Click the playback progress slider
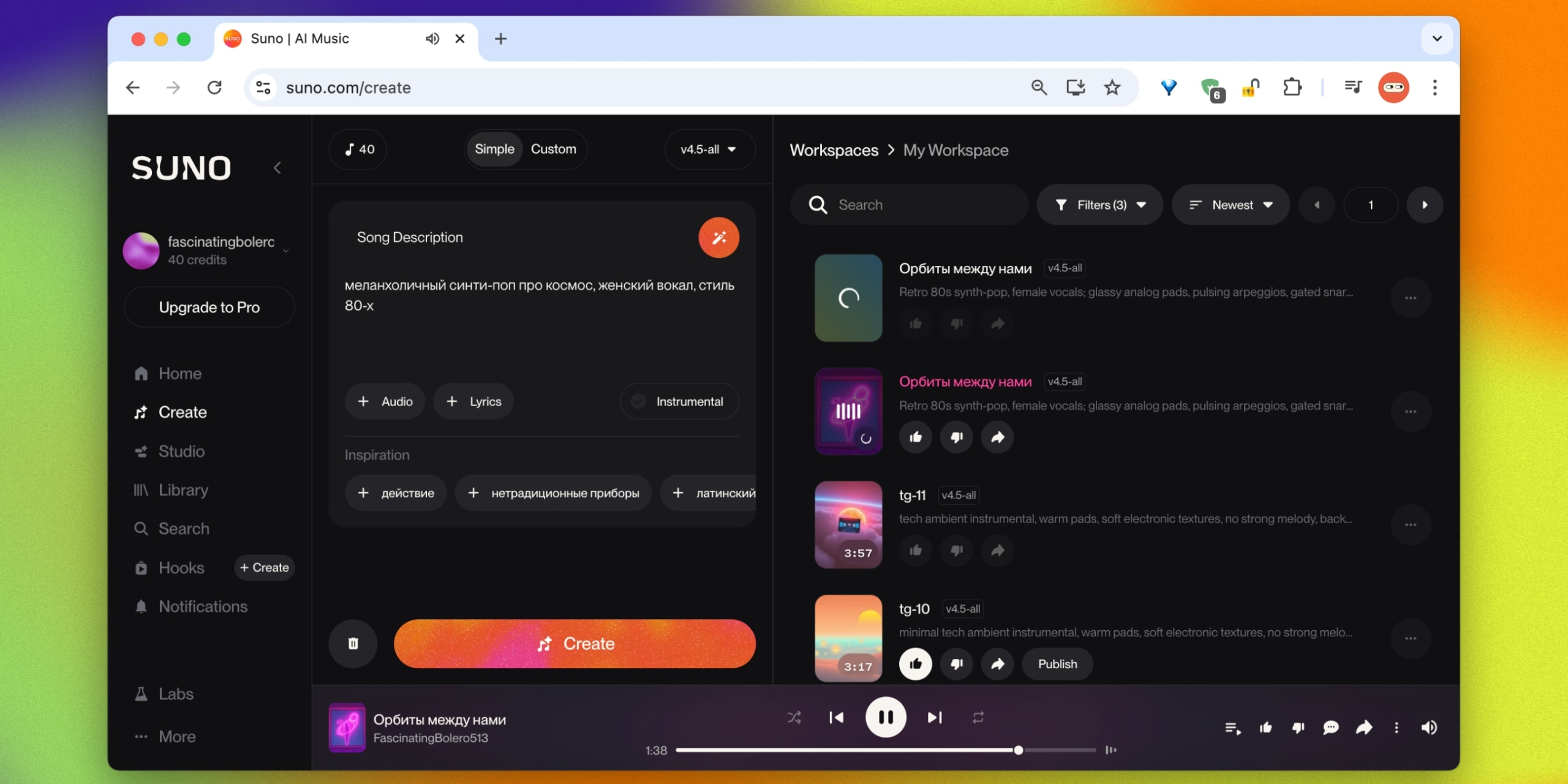 click(x=885, y=750)
